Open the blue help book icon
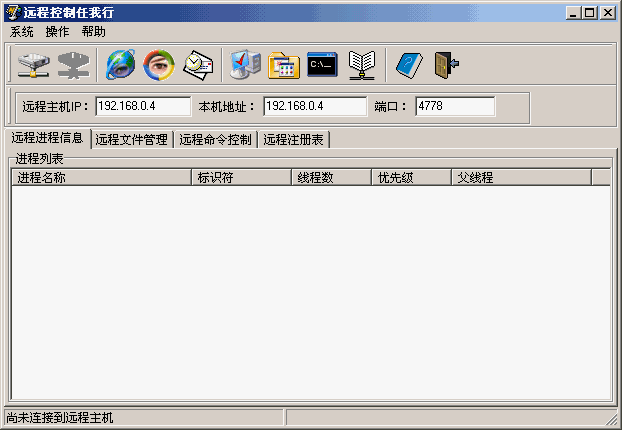This screenshot has width=622, height=430. point(409,65)
